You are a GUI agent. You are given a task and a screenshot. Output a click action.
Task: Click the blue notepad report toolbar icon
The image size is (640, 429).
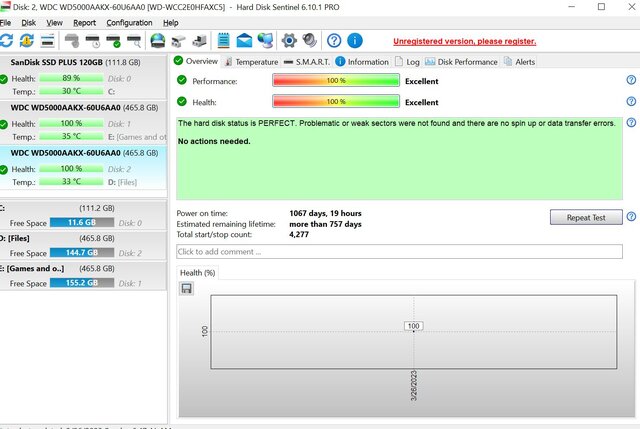tap(223, 41)
